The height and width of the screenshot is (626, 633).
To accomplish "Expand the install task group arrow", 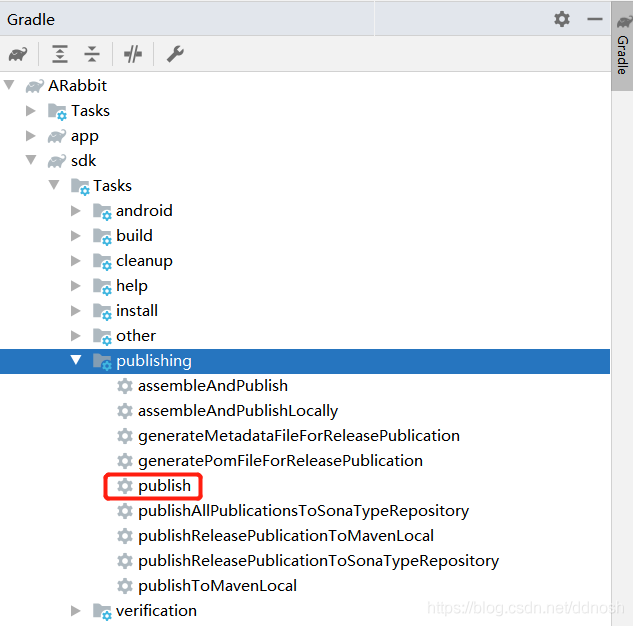I will 75,311.
